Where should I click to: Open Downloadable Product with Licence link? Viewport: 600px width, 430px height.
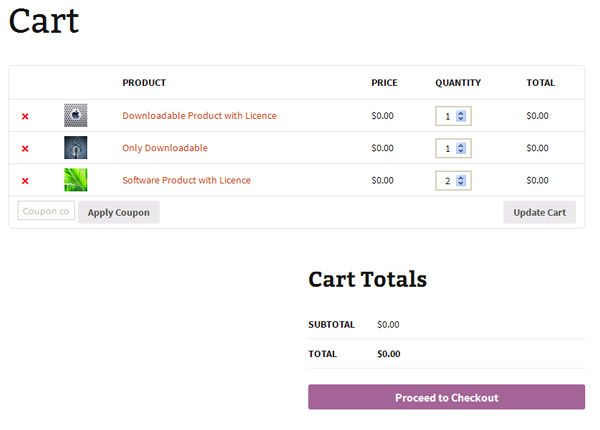click(199, 116)
